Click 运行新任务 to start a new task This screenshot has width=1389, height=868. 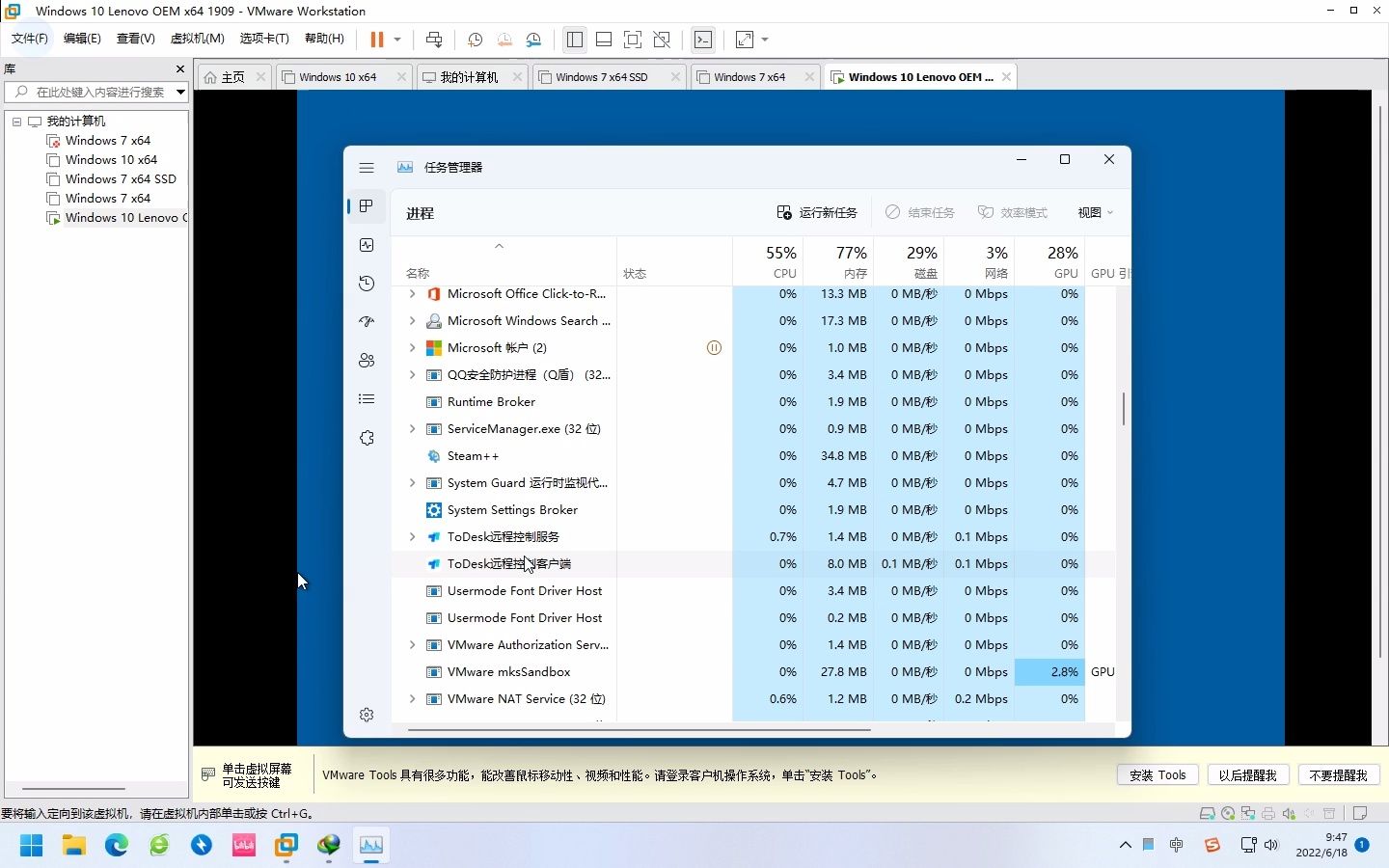point(815,212)
